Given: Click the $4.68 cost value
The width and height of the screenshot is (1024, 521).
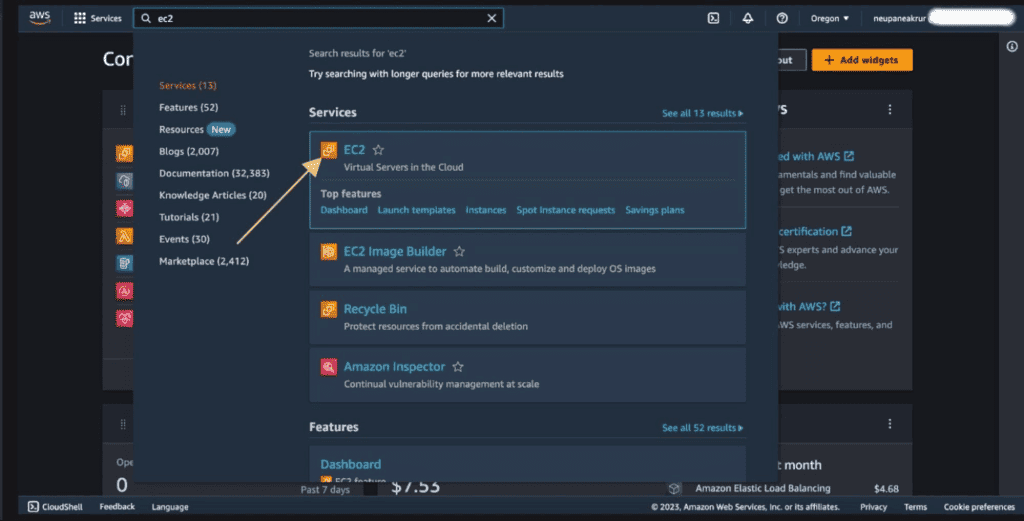Looking at the screenshot, I should 886,488.
